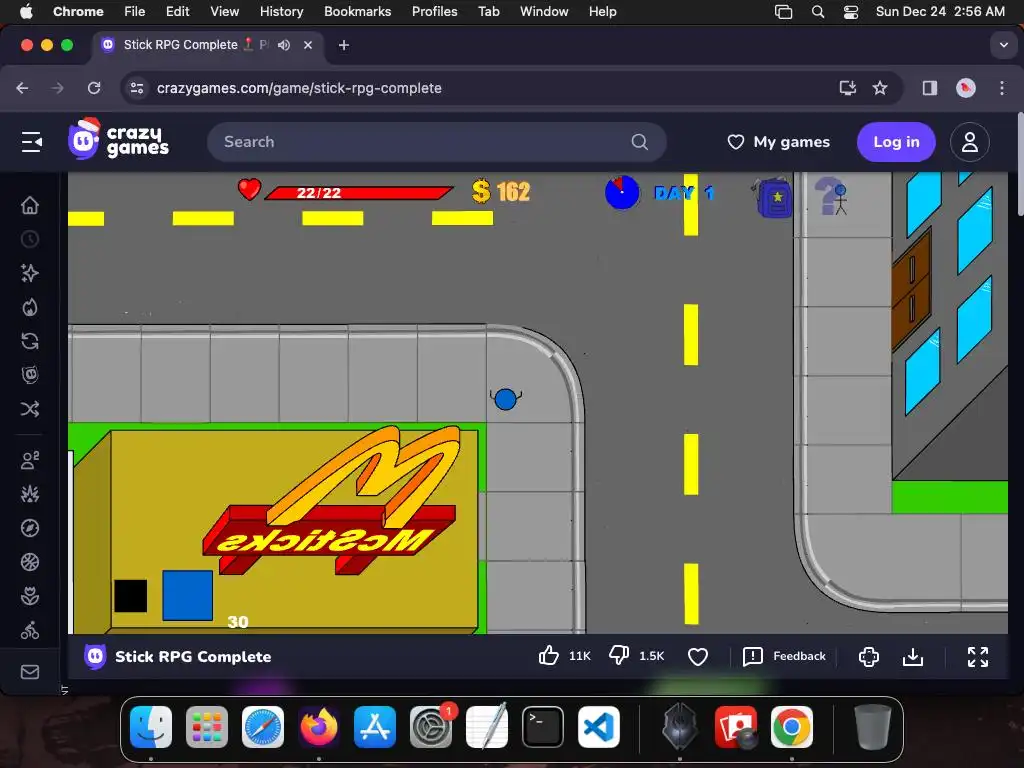Collapse the sidebar with the hamburger menu icon
This screenshot has height=768, width=1024.
coord(31,142)
